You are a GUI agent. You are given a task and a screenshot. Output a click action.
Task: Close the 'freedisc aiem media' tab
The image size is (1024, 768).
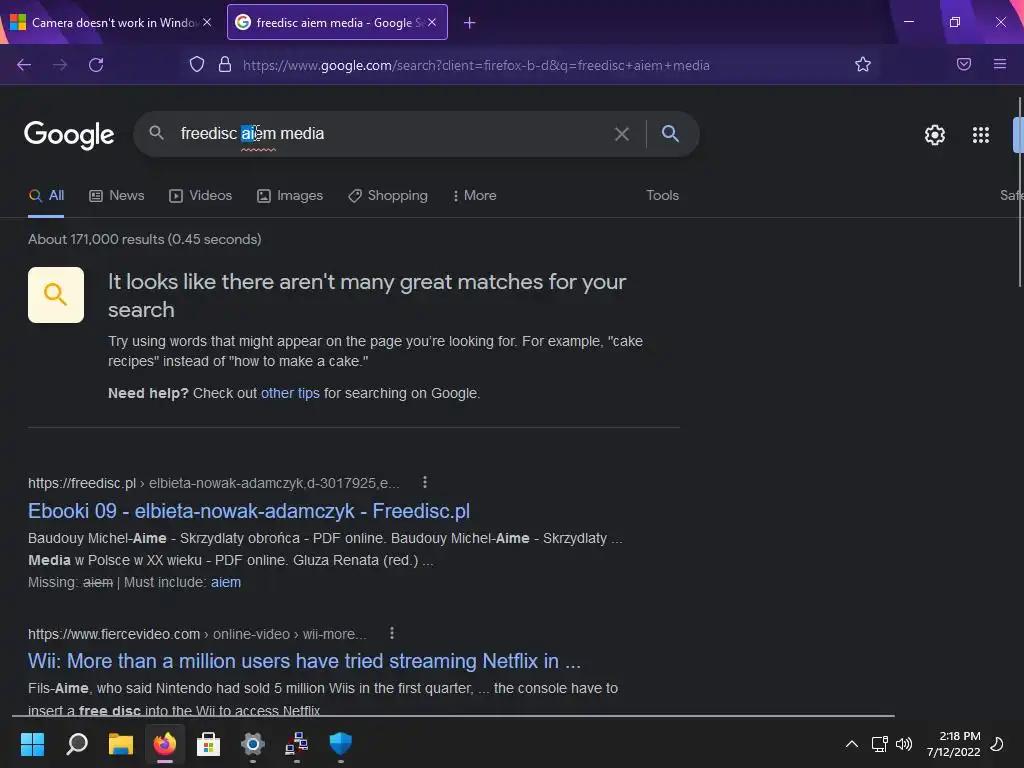click(432, 22)
